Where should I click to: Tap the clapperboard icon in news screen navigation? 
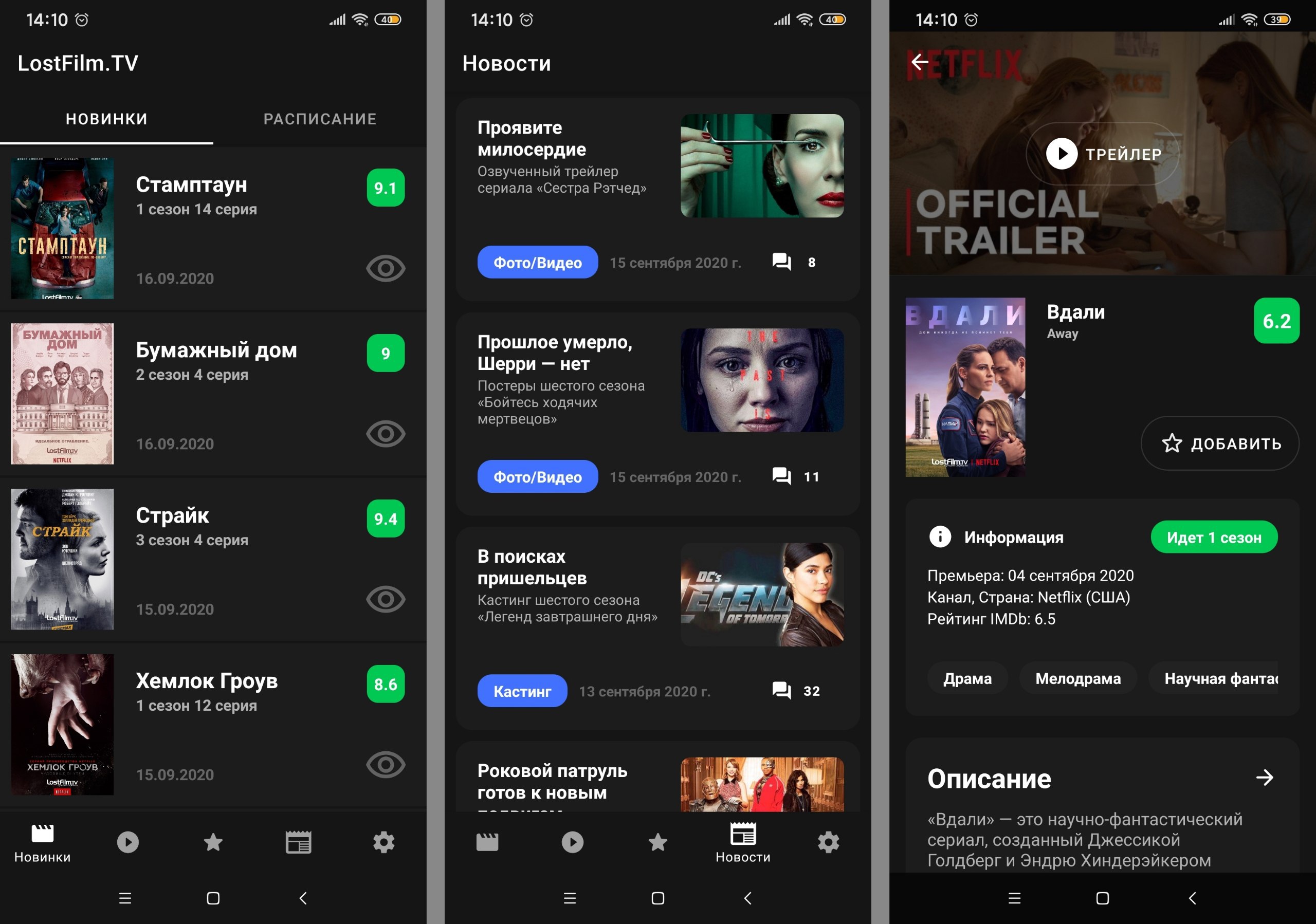pos(487,842)
